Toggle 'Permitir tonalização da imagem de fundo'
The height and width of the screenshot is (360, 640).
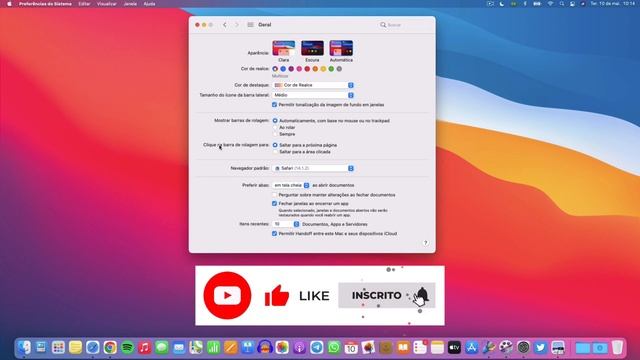click(274, 105)
